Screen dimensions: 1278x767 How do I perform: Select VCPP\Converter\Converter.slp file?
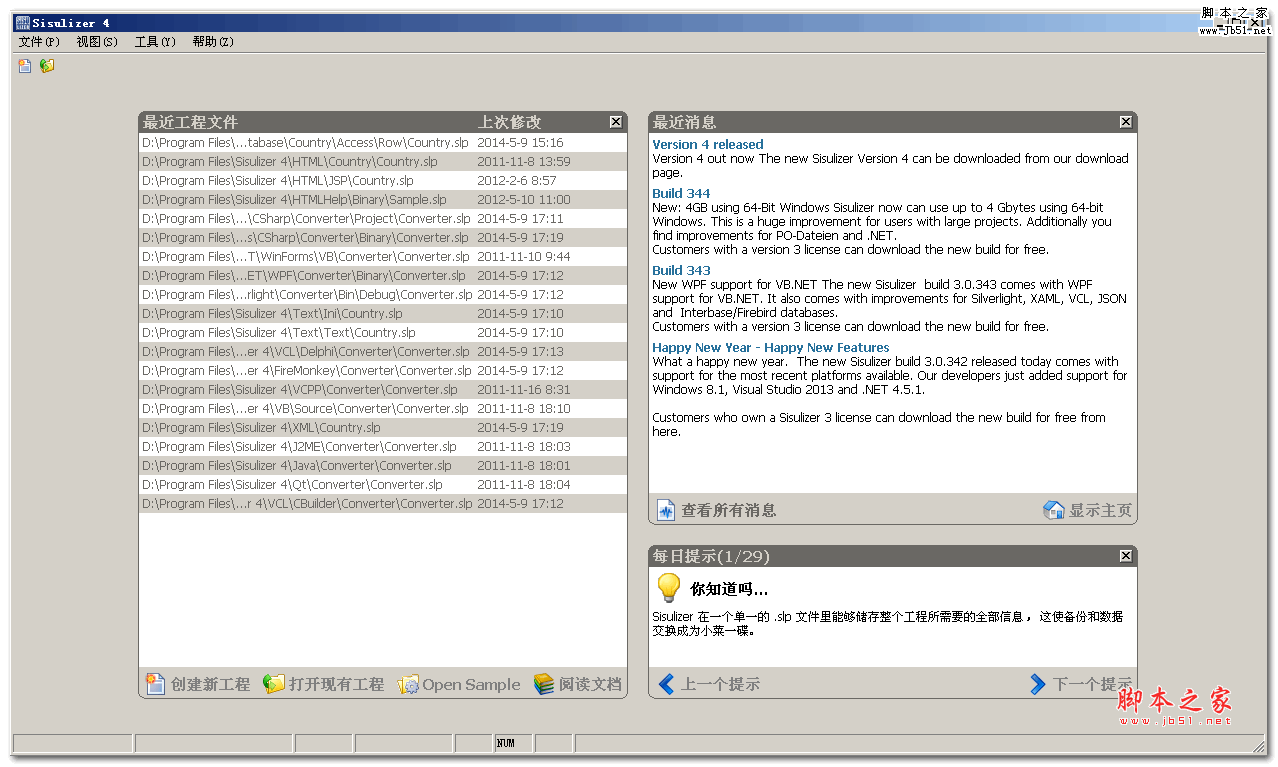(383, 390)
